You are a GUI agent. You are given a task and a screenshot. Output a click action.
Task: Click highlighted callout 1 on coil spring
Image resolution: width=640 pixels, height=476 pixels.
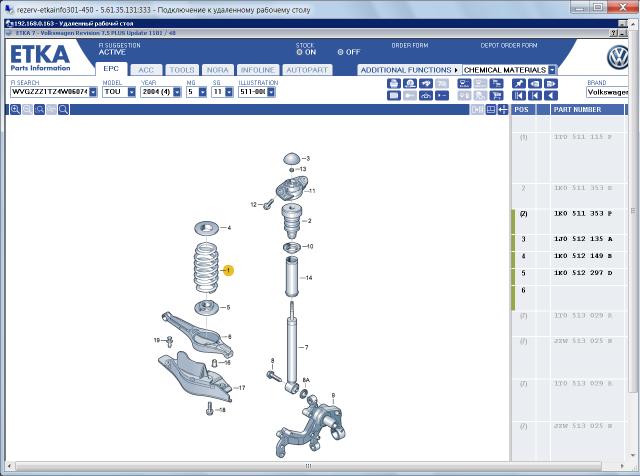(x=229, y=270)
